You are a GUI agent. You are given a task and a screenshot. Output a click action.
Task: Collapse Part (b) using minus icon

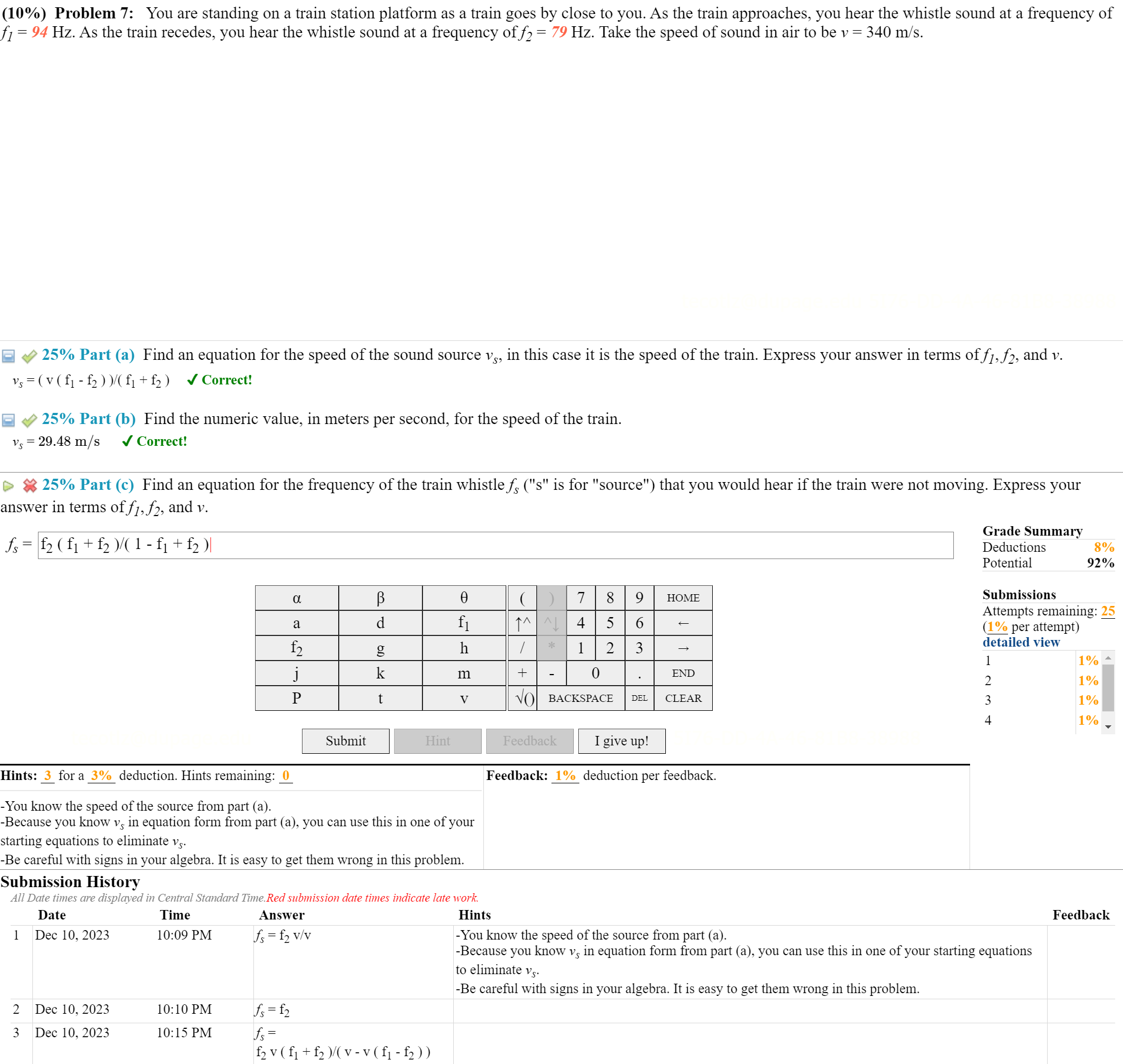pos(8,420)
